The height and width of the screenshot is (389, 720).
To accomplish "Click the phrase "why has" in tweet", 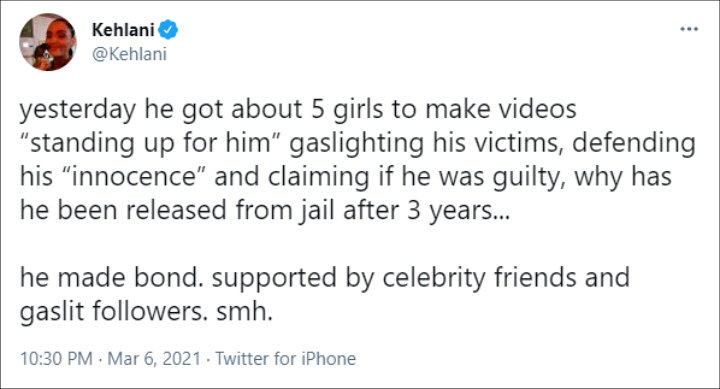I will (x=623, y=177).
